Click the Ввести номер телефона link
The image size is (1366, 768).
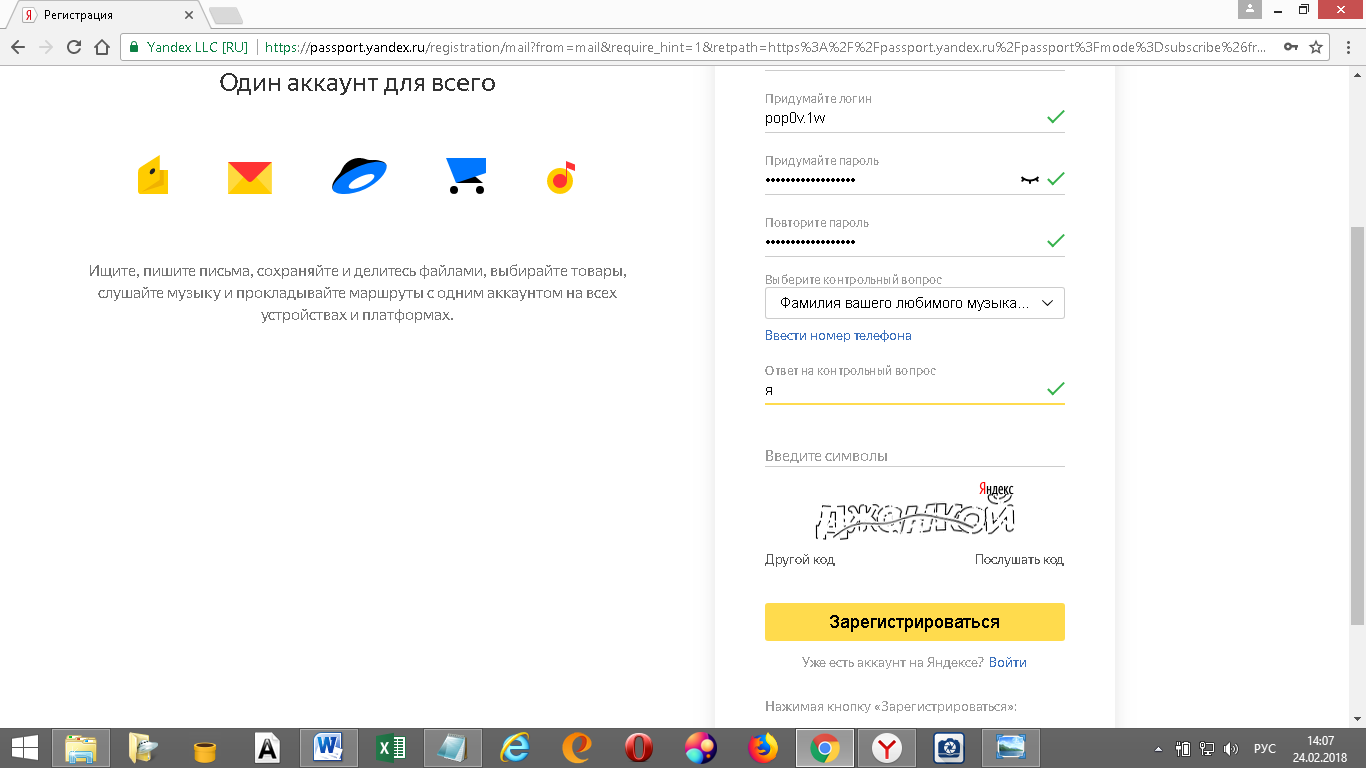(838, 336)
